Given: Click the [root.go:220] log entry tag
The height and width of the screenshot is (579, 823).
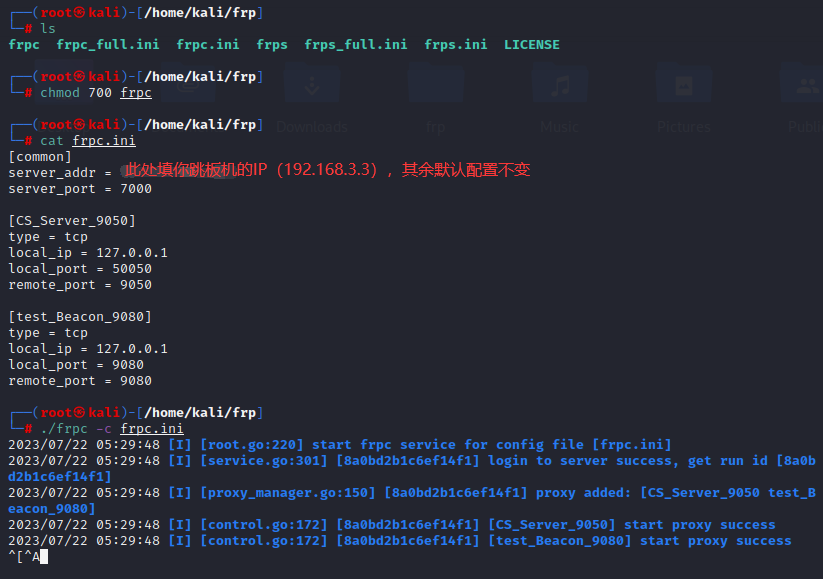Looking at the screenshot, I should 252,445.
